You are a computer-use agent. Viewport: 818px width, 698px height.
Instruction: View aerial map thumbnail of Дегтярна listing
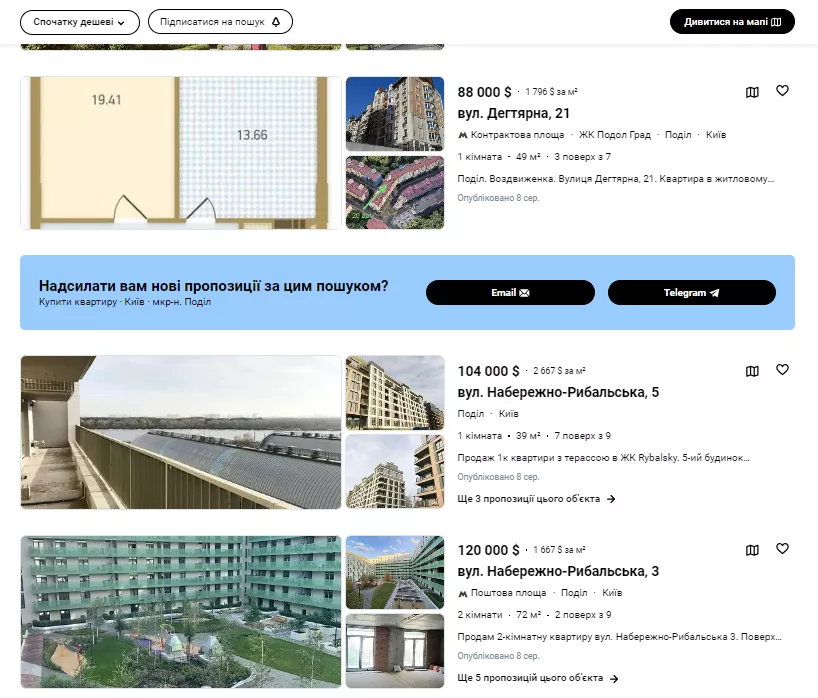coord(394,192)
